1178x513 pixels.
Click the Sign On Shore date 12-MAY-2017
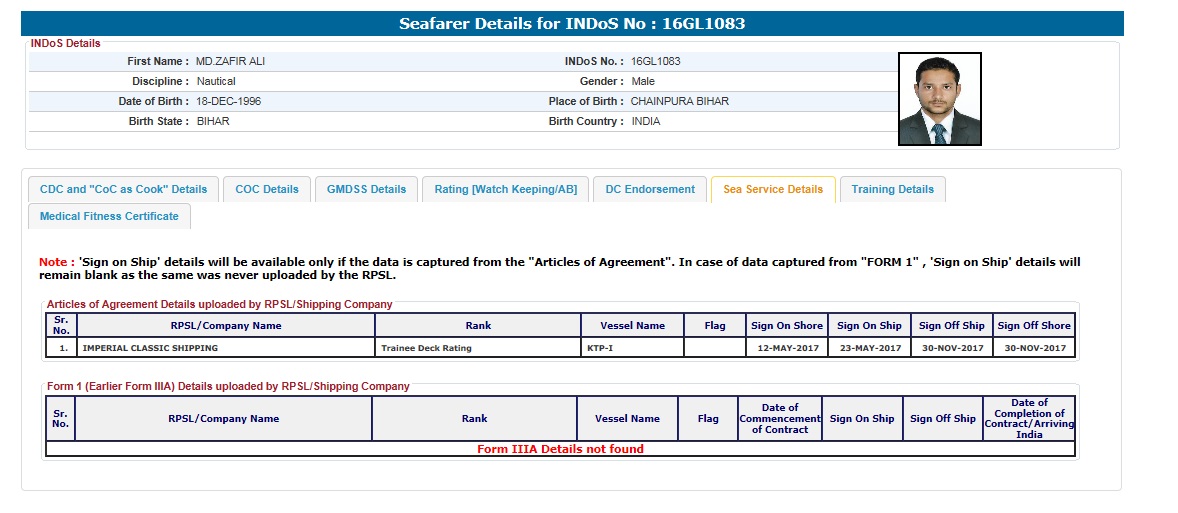tap(786, 348)
